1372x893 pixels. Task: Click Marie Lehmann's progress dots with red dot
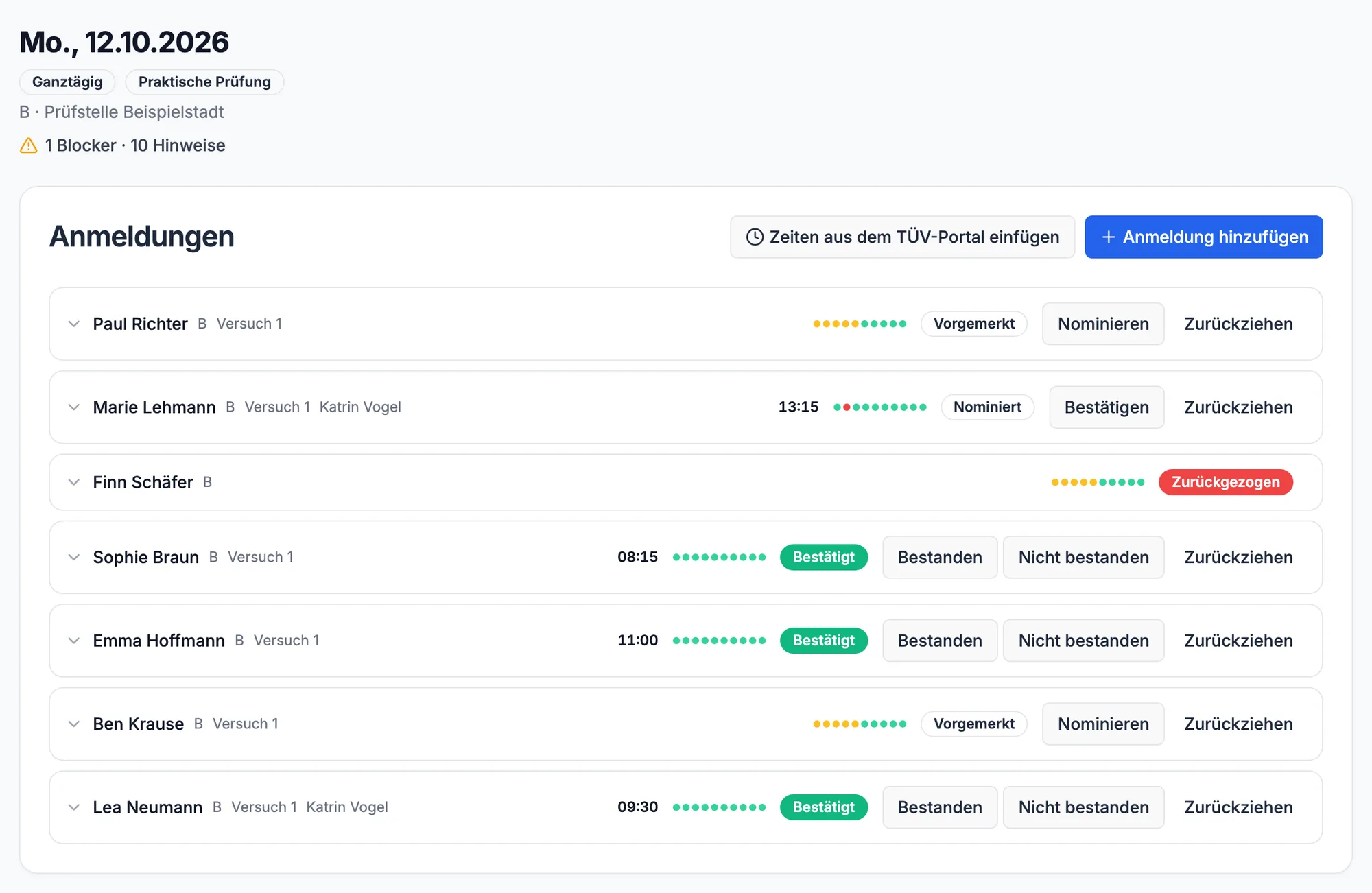coord(880,407)
